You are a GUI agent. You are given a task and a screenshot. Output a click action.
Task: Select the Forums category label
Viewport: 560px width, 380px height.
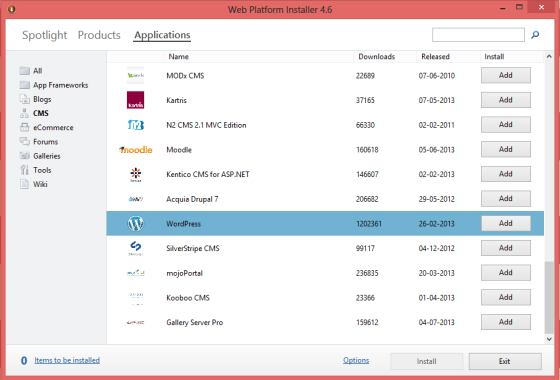point(45,142)
